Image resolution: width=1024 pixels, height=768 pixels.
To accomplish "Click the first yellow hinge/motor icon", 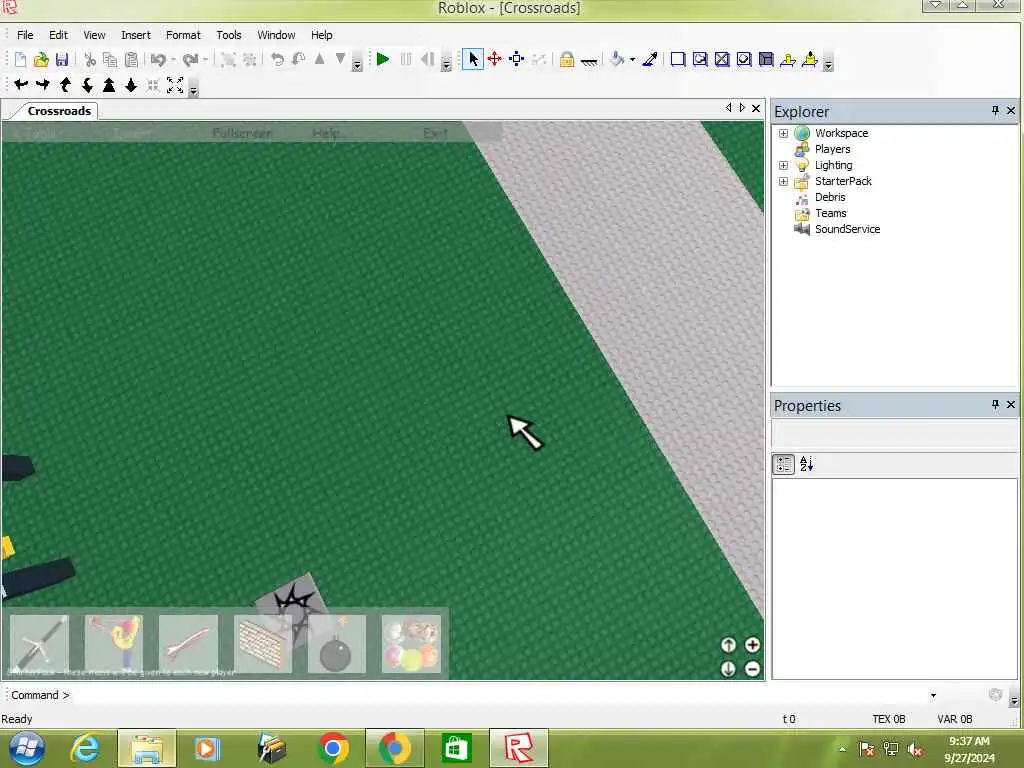I will pos(788,59).
